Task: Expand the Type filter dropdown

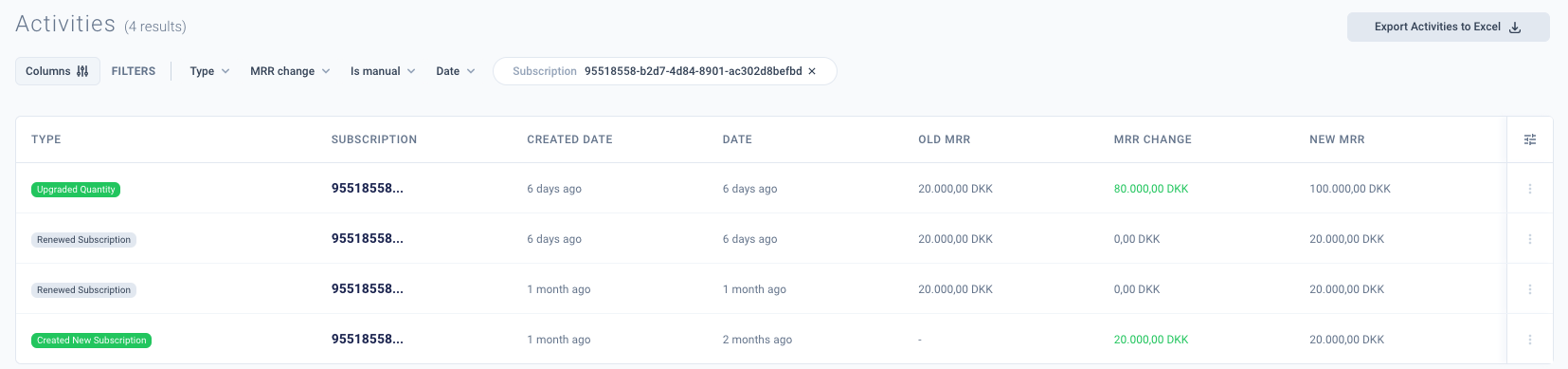Action: point(209,71)
